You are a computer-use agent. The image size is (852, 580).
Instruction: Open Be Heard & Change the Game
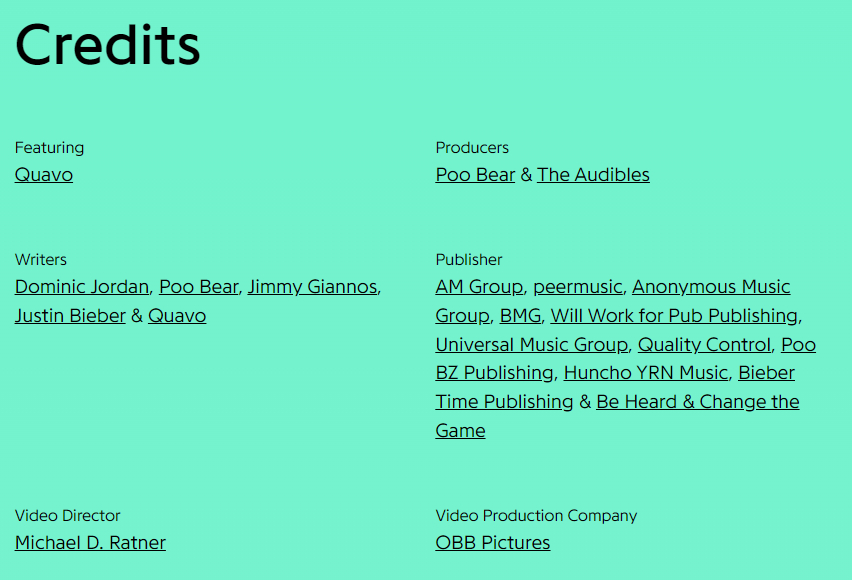[x=698, y=402]
